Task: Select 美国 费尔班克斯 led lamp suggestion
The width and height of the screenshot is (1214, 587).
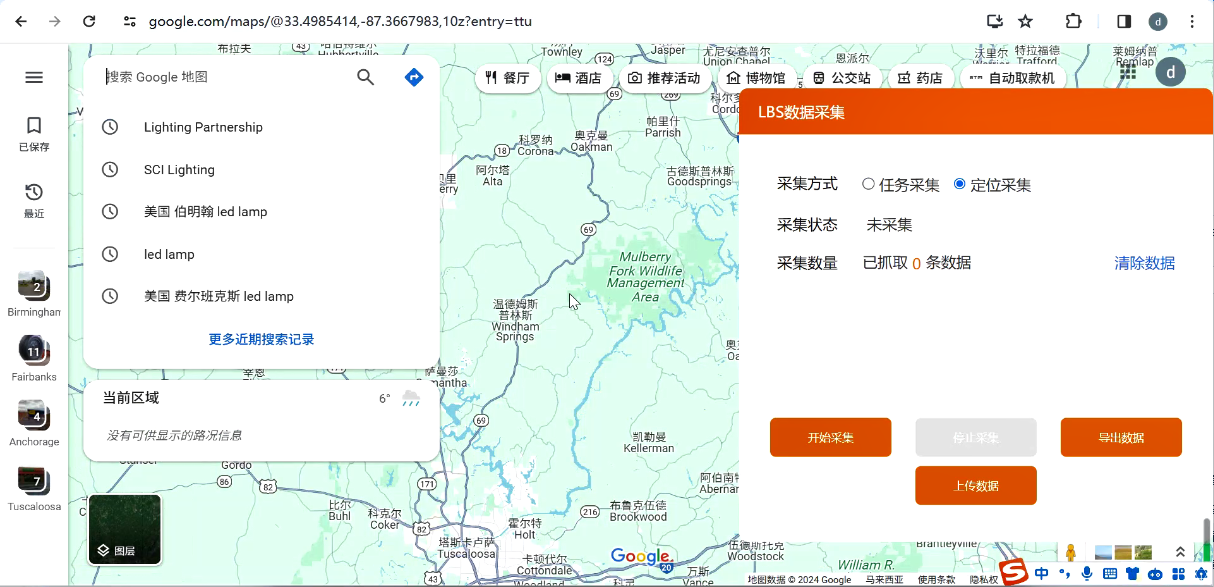Action: (x=262, y=297)
